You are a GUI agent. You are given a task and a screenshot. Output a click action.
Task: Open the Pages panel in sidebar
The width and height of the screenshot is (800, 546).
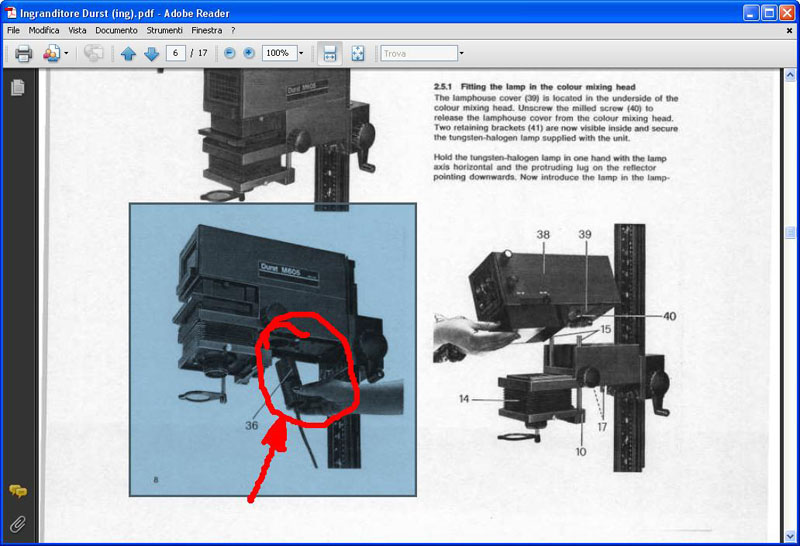pos(17,88)
